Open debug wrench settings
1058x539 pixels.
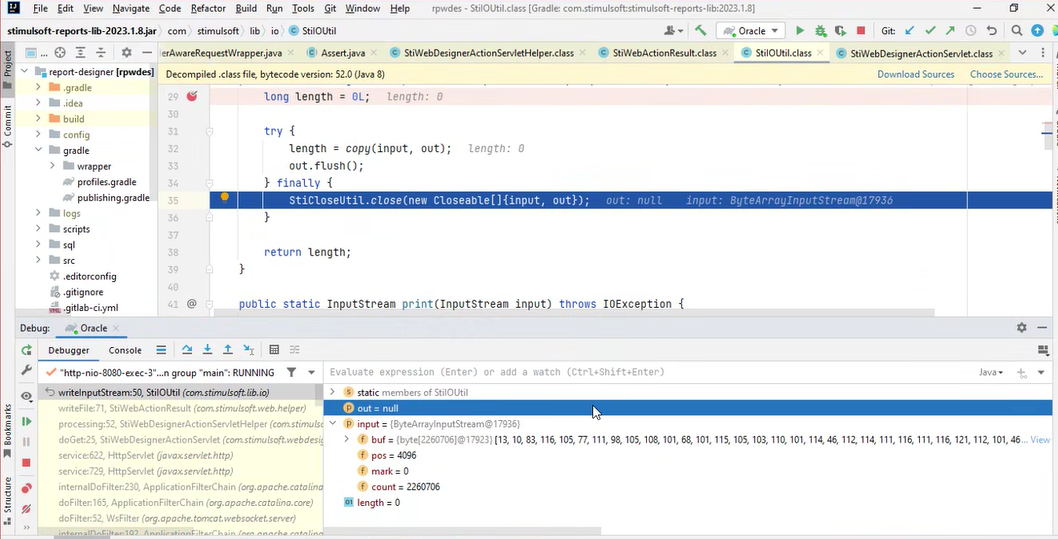click(26, 370)
